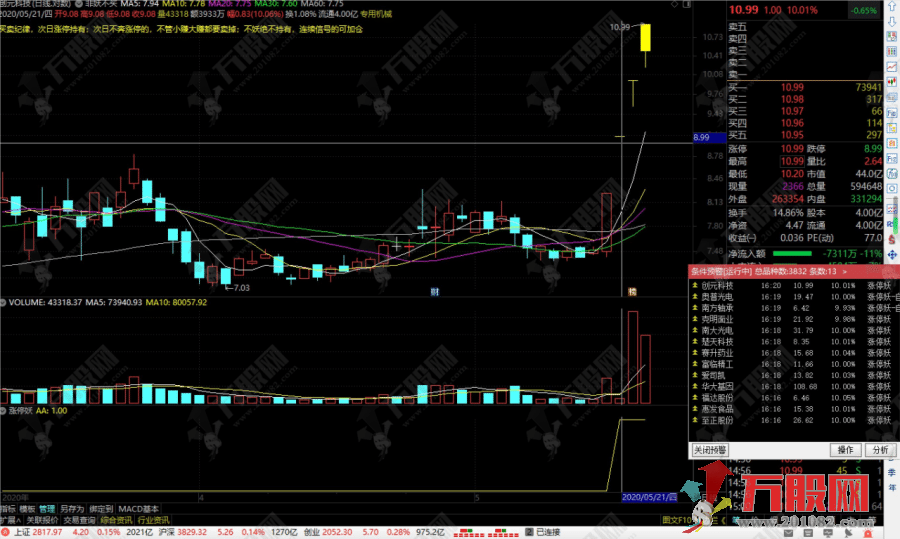Select alert row 南大光电
Viewport: 900px width, 539px height.
click(x=794, y=330)
